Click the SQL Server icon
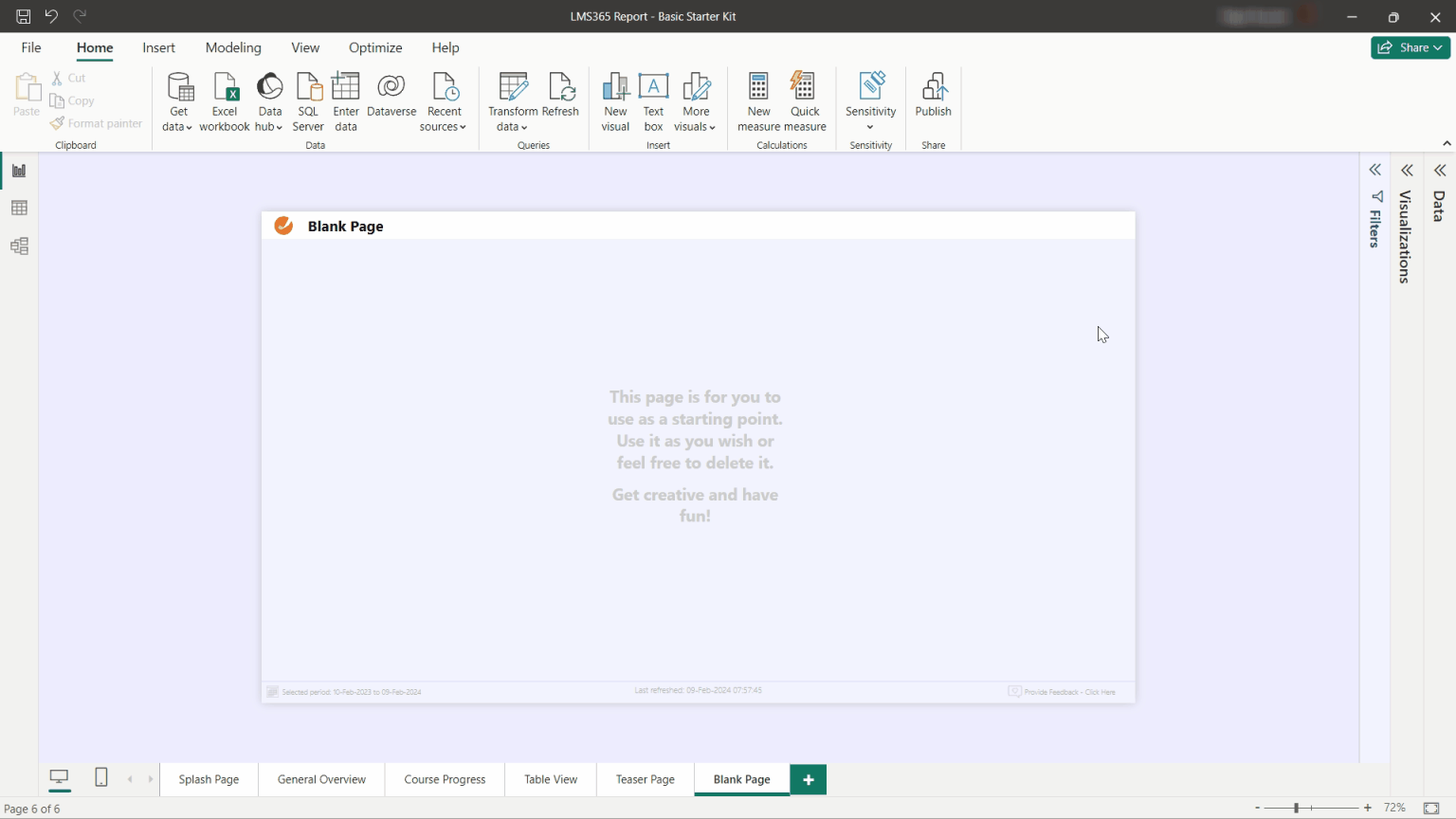 pos(308,101)
